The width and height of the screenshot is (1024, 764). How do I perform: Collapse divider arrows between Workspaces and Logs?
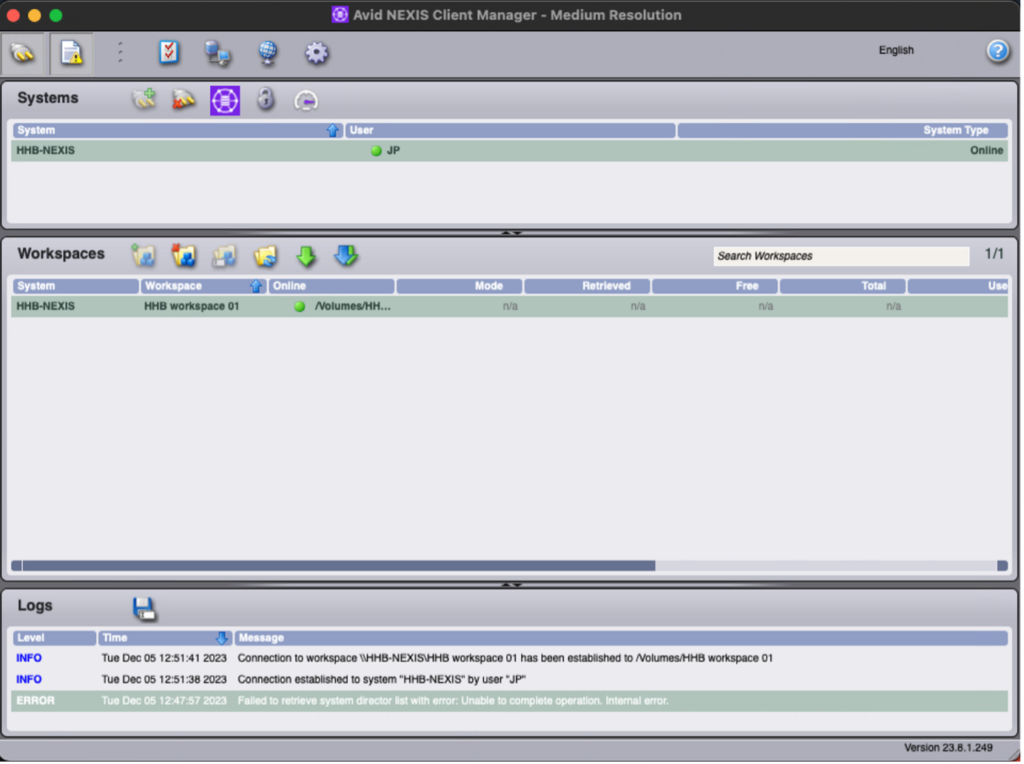[511, 584]
